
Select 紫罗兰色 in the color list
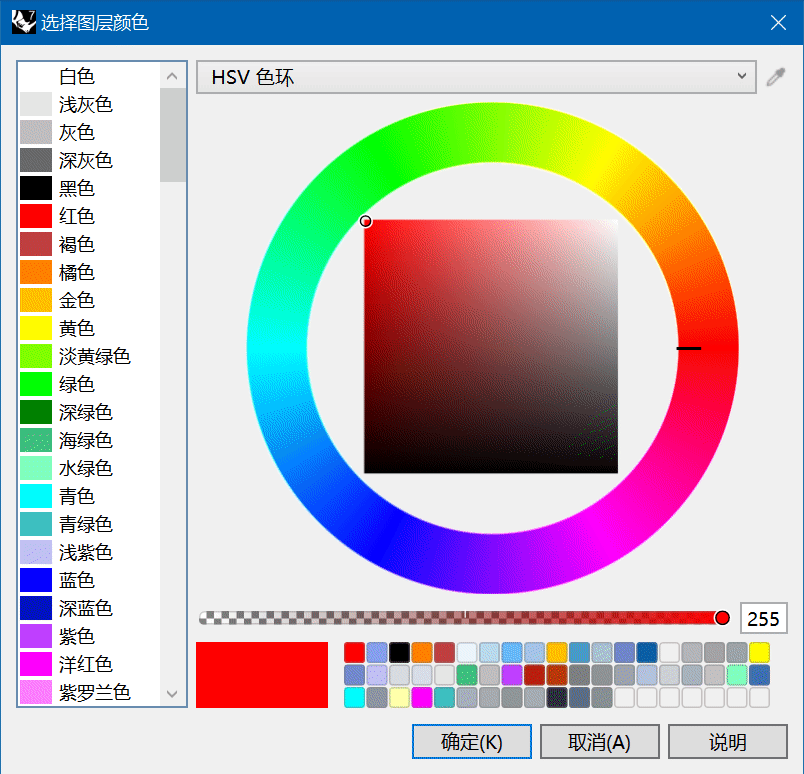[x=89, y=692]
